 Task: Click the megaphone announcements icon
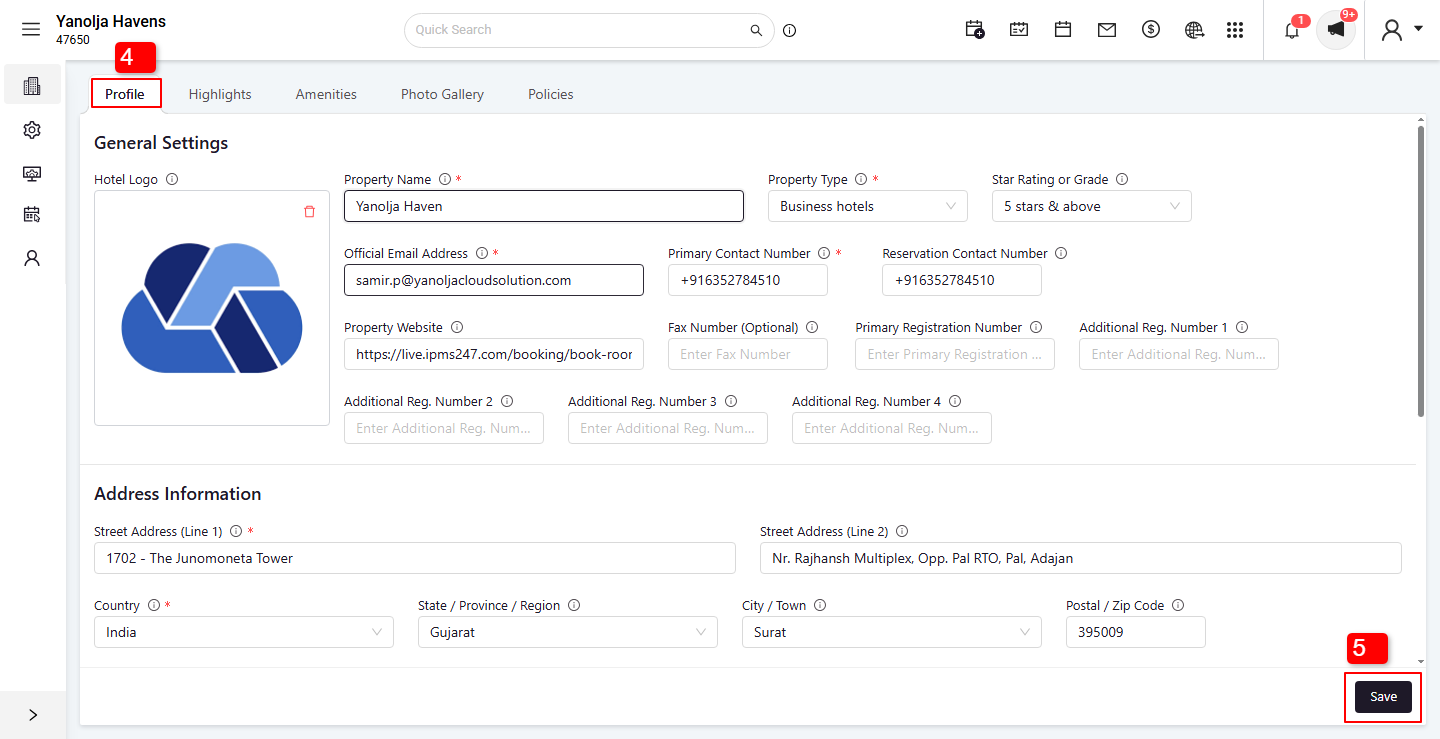click(x=1336, y=30)
